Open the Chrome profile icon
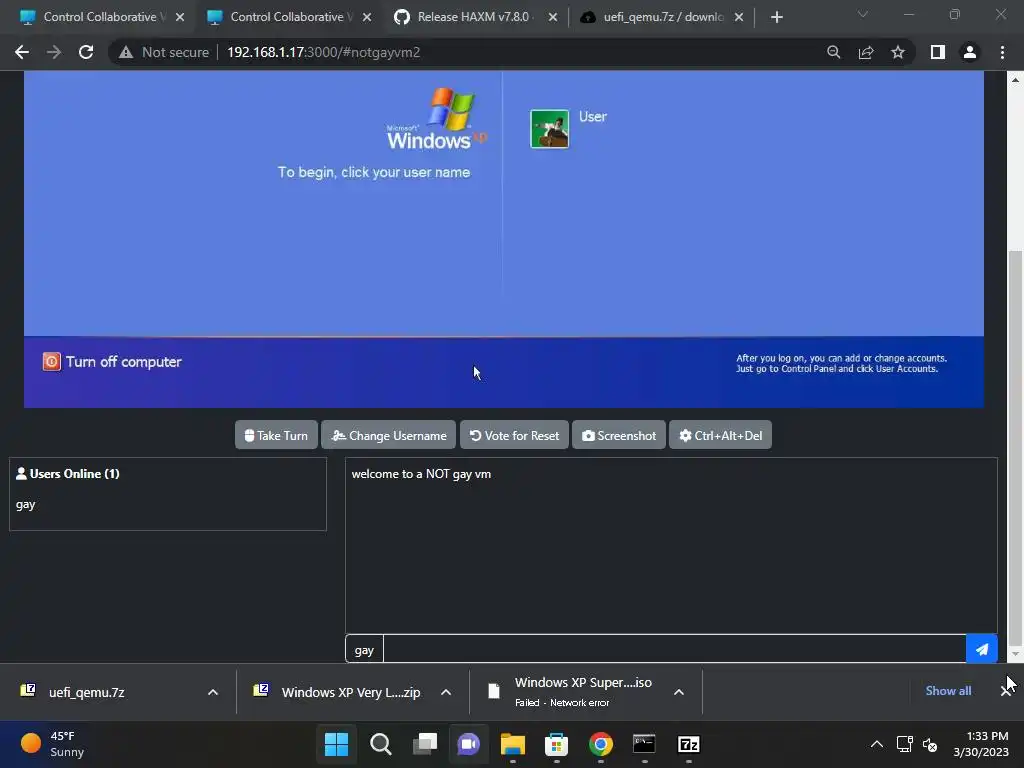Screen dimensions: 1024x768 pos(970,52)
